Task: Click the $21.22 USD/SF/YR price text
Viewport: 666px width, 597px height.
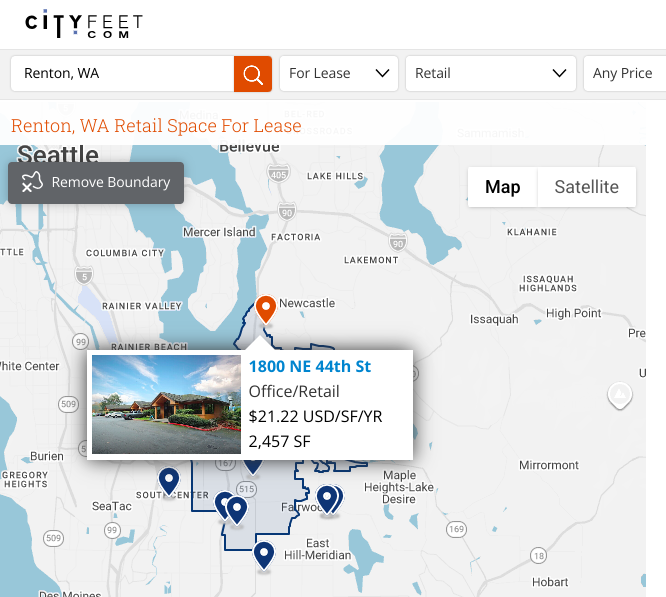Action: [x=315, y=416]
